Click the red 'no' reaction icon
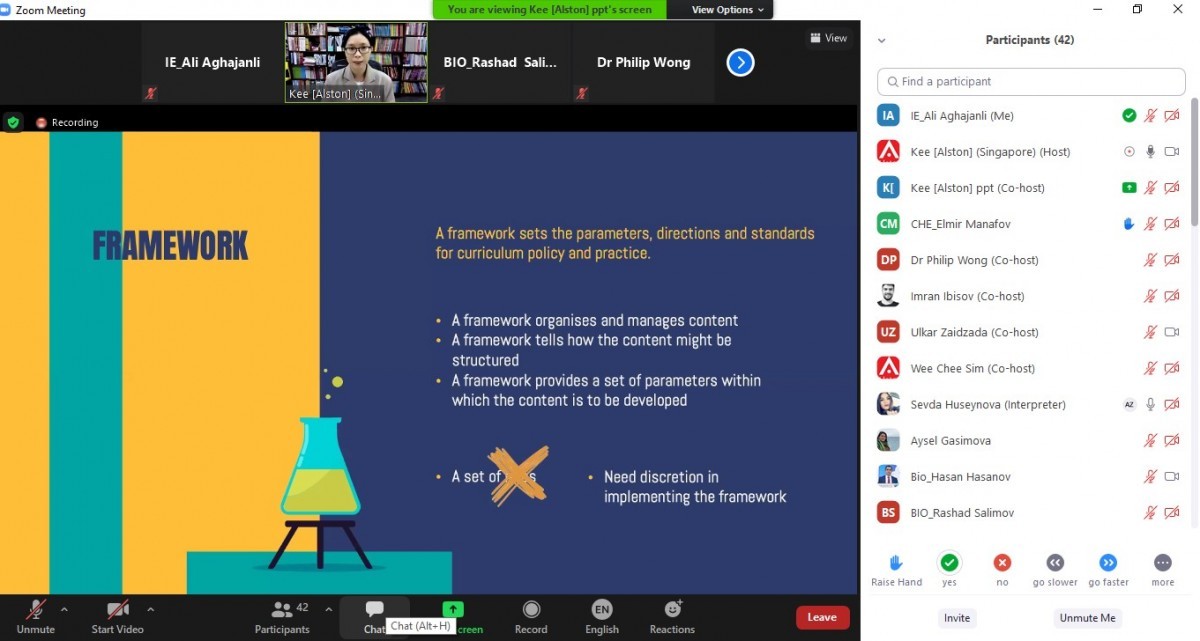The width and height of the screenshot is (1200, 641). [x=1002, y=563]
